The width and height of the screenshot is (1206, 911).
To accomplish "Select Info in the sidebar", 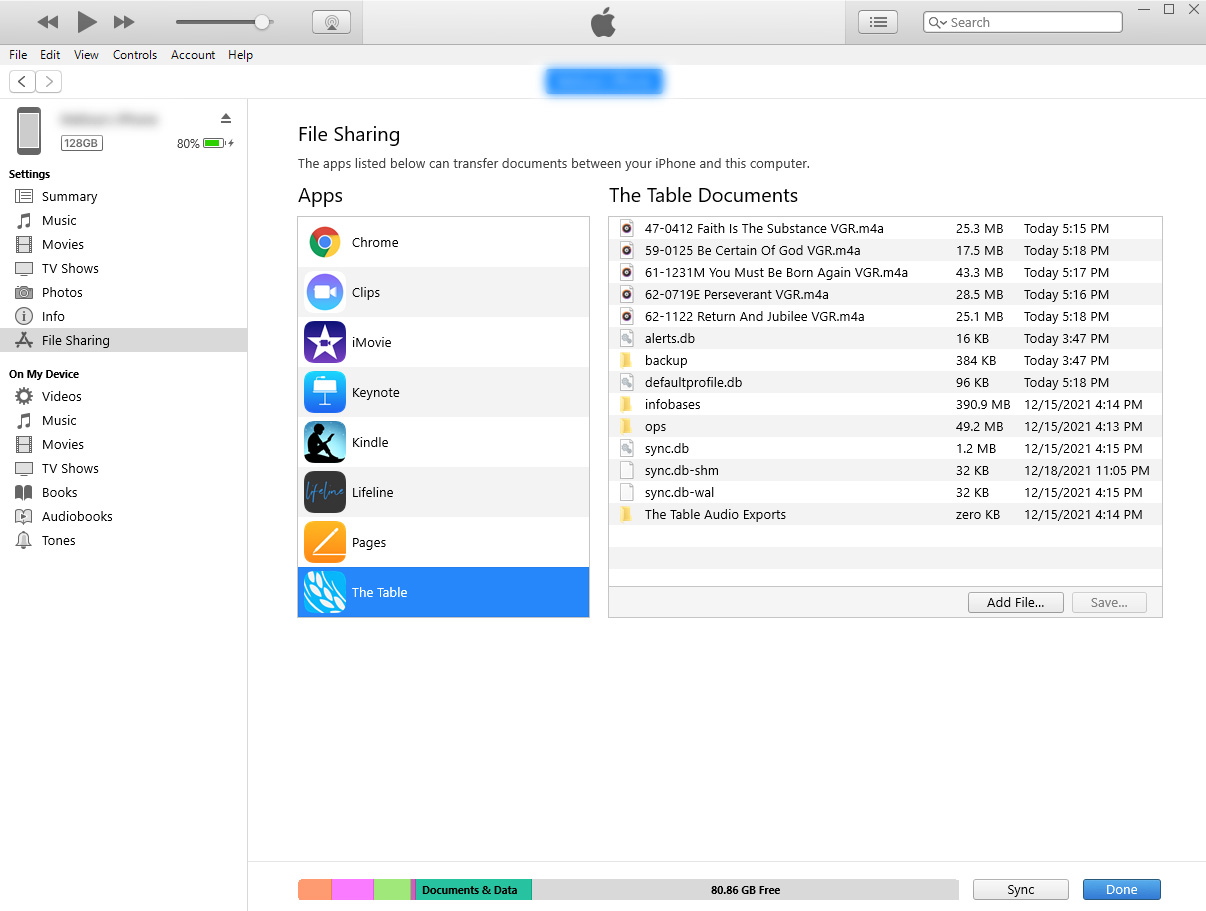I will point(123,316).
